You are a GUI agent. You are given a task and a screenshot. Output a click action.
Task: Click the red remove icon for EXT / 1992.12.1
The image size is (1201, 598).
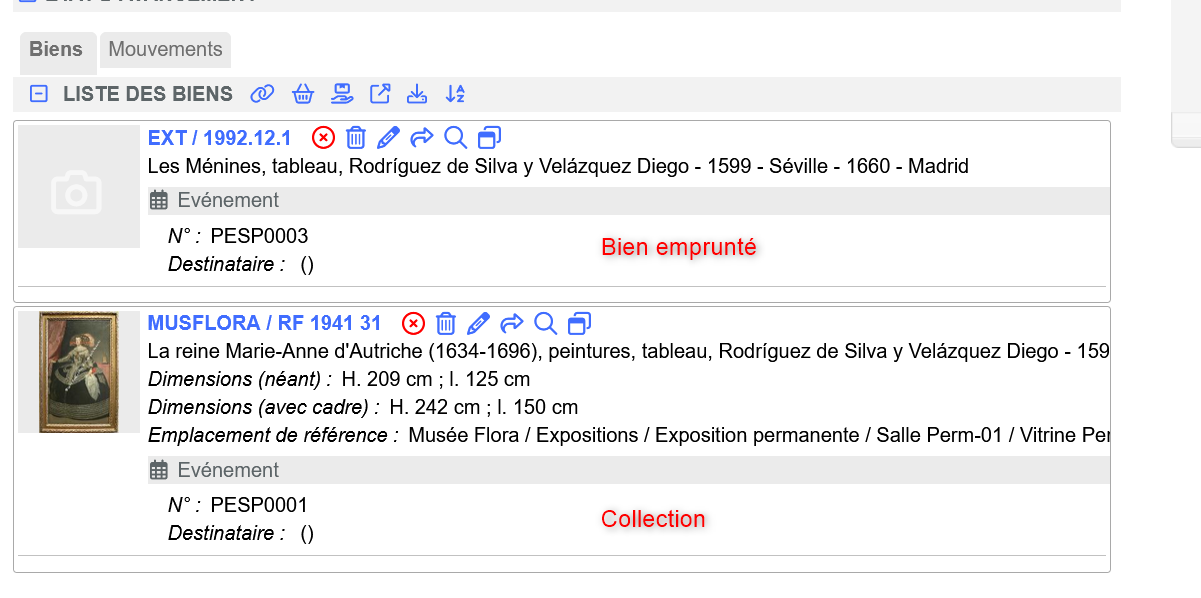(x=323, y=137)
